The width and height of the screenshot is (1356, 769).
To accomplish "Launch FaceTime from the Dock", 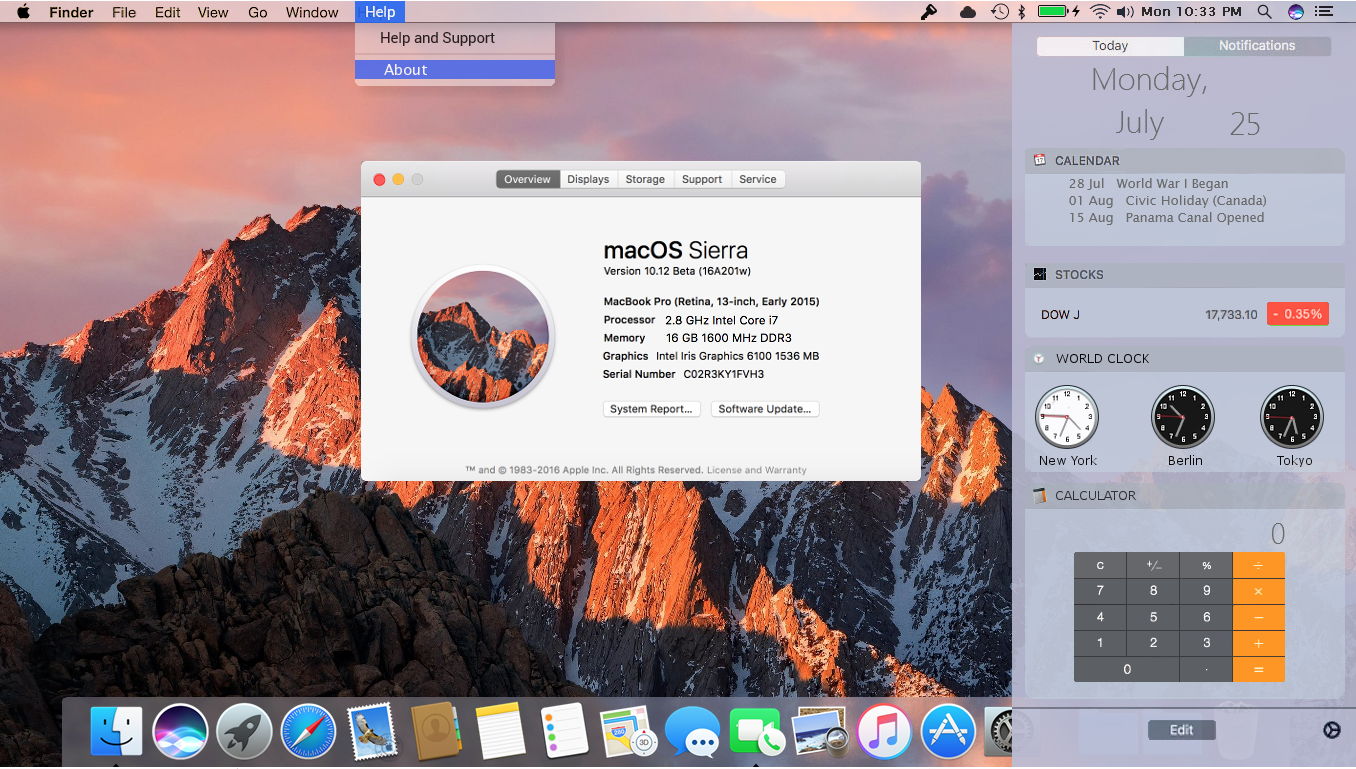I will click(x=756, y=731).
